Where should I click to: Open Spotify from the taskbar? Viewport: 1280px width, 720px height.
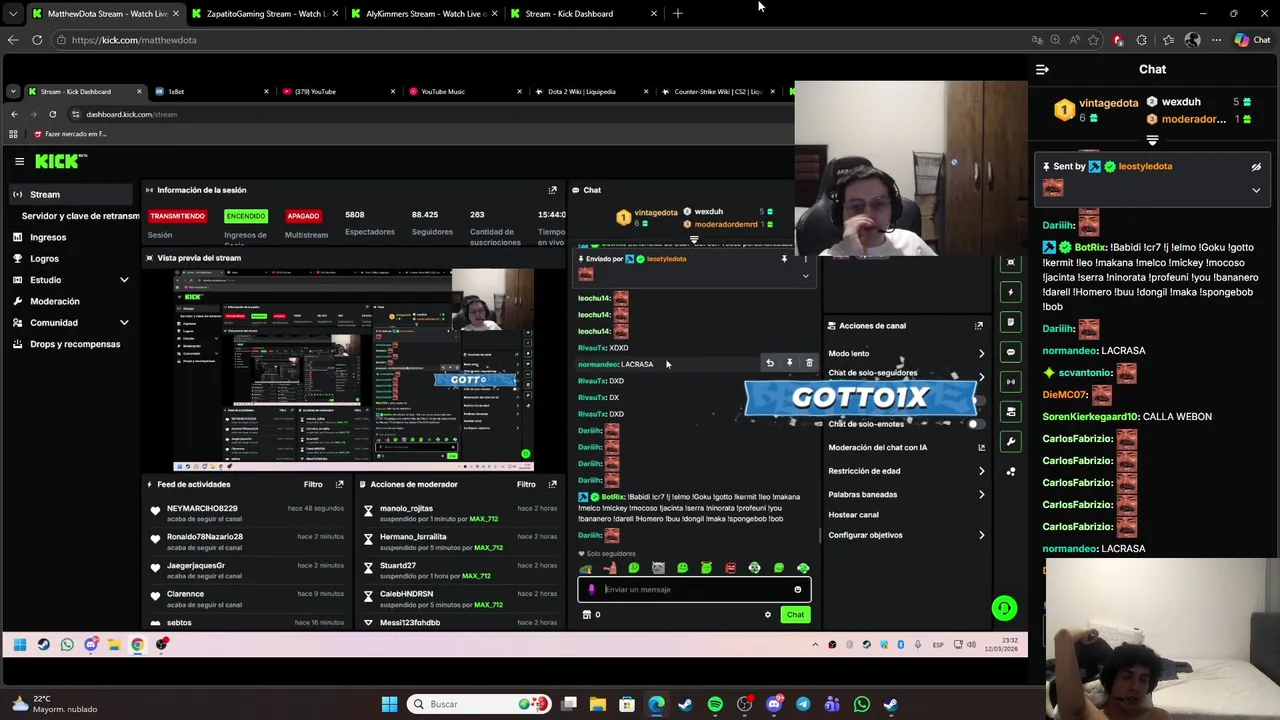(715, 704)
